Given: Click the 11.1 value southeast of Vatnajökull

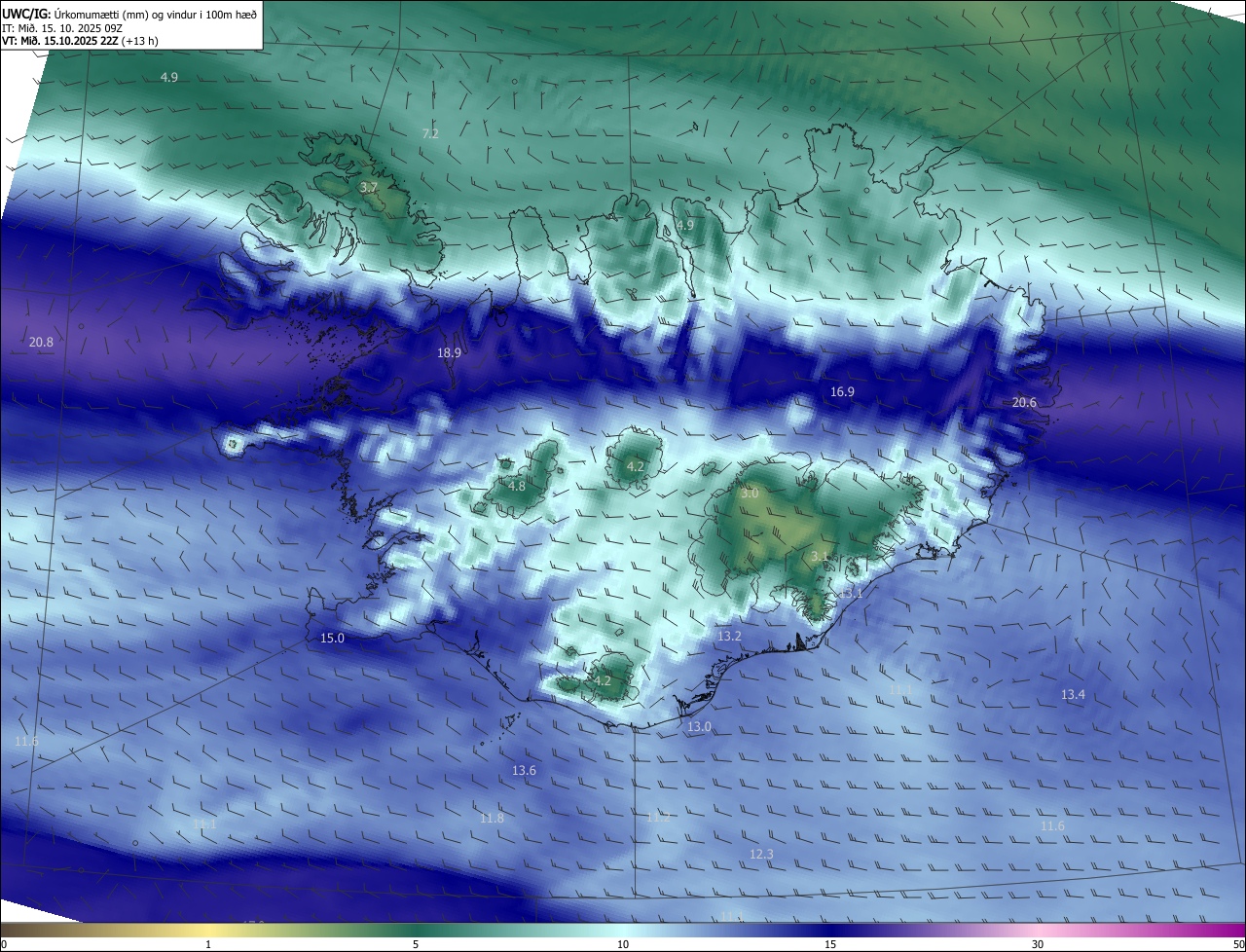Looking at the screenshot, I should pyautogui.click(x=900, y=689).
